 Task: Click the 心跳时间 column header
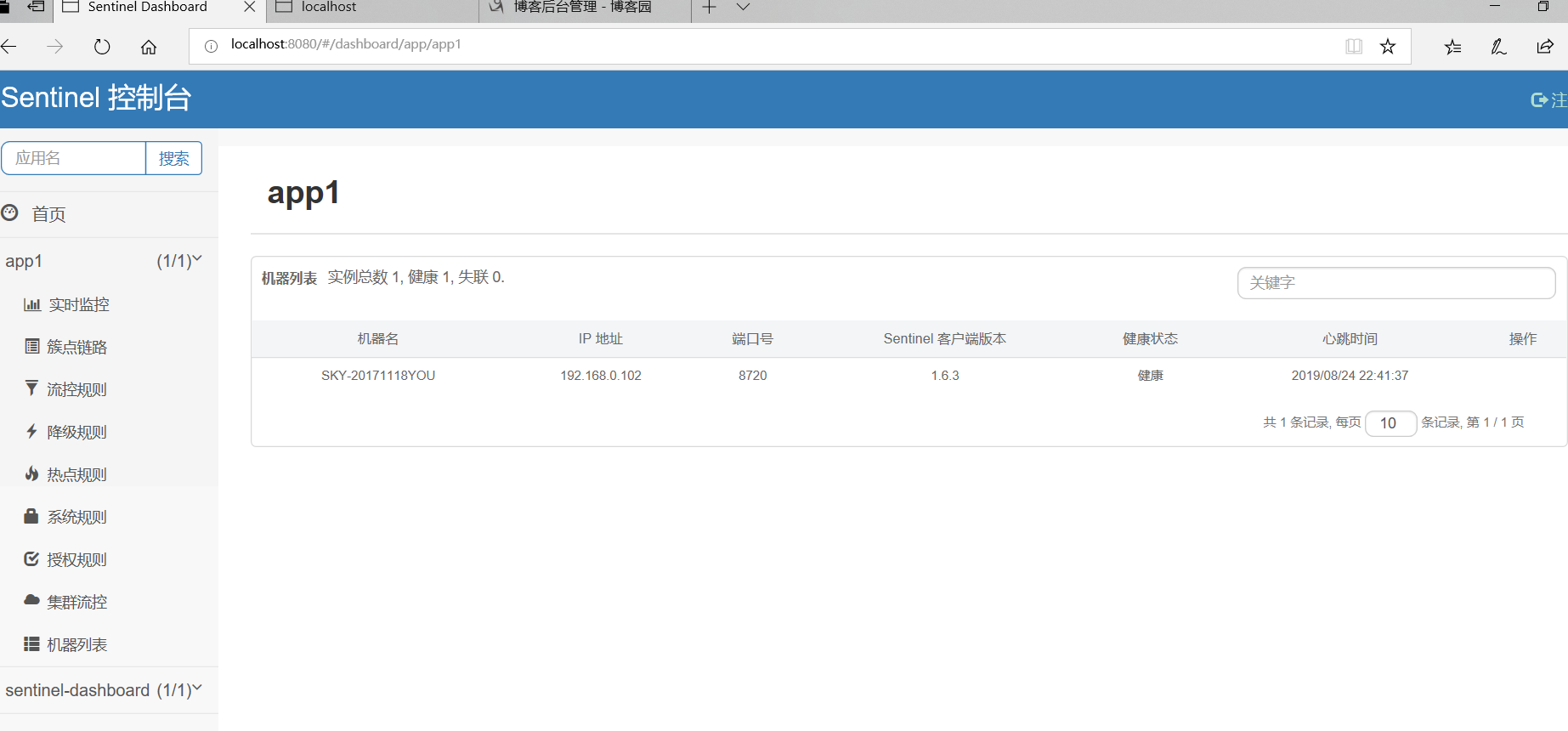(1350, 338)
